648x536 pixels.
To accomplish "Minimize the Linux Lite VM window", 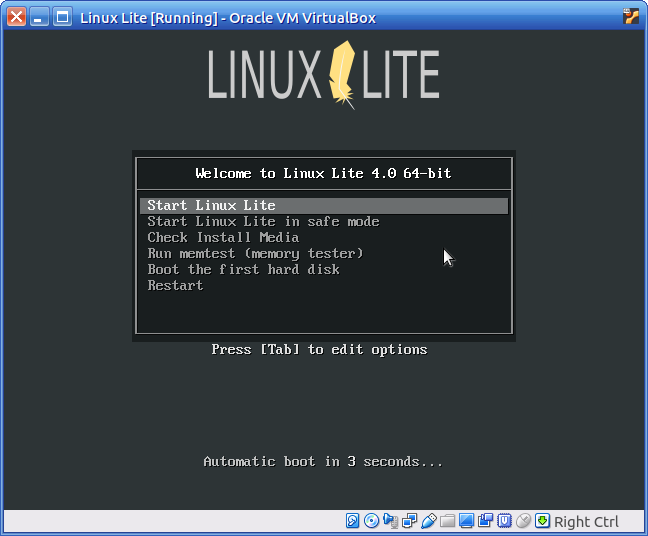I will [39, 17].
